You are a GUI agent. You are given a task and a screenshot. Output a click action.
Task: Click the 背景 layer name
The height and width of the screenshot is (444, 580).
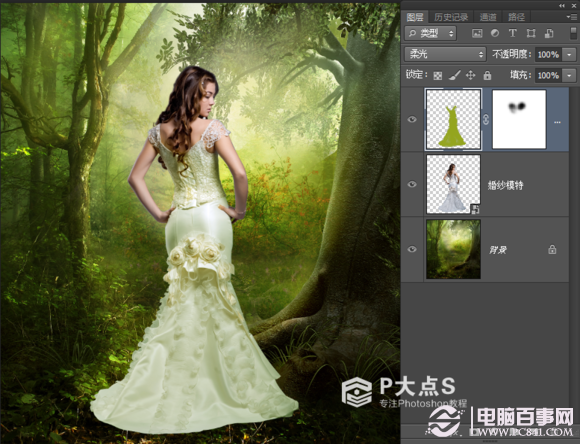tap(498, 250)
